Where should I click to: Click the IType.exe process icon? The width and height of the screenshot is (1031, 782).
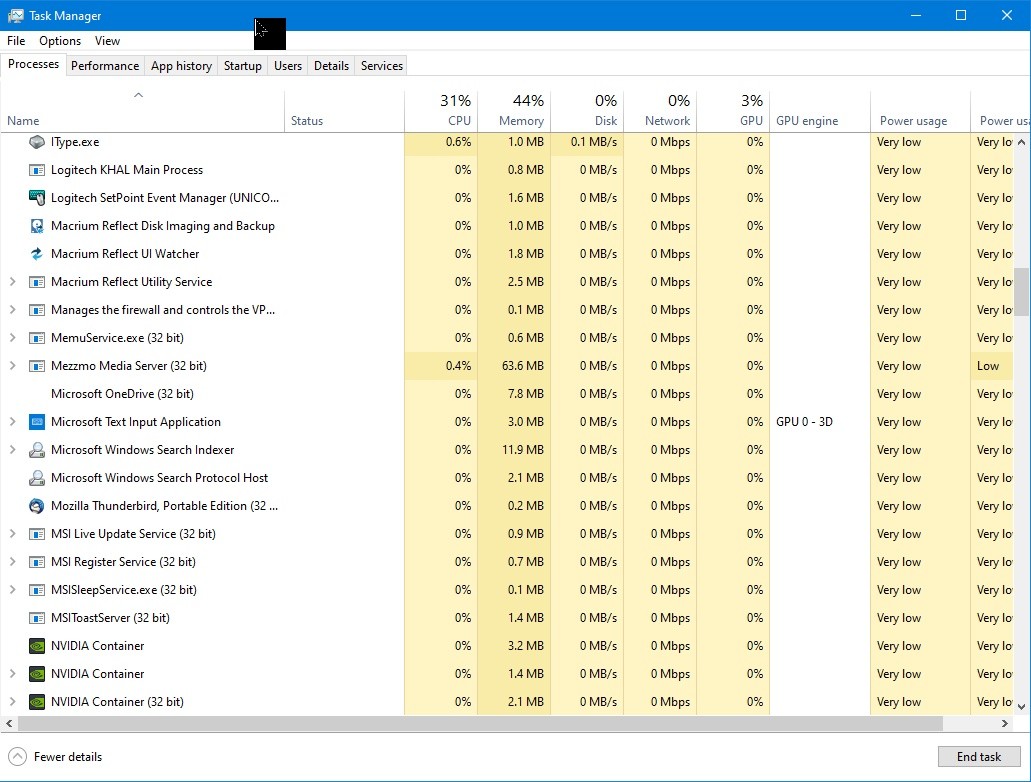(37, 142)
